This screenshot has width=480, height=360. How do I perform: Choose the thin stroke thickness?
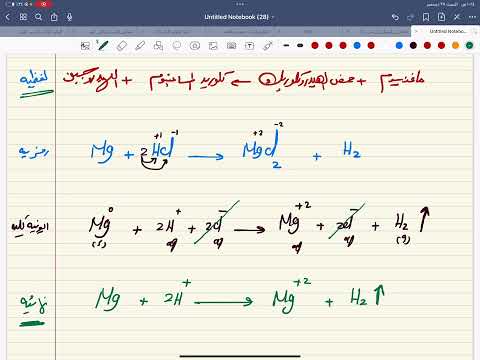(286, 45)
